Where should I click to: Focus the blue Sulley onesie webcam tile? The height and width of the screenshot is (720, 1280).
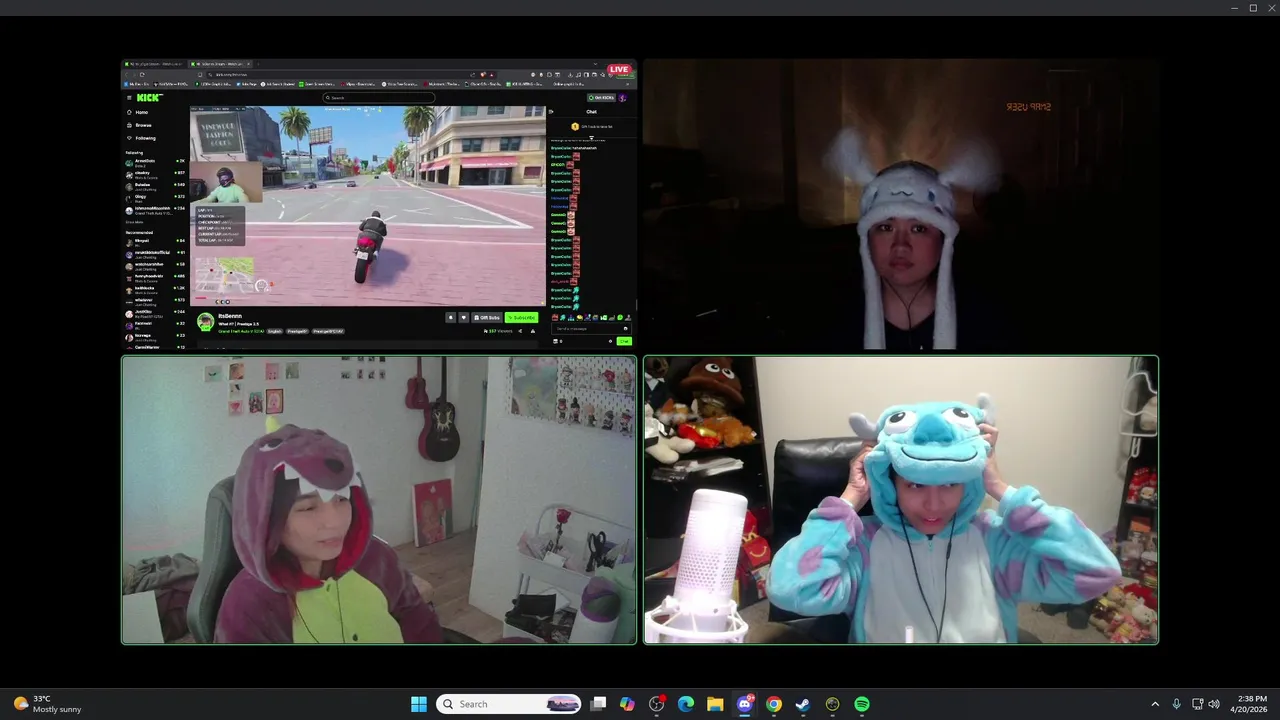click(901, 500)
